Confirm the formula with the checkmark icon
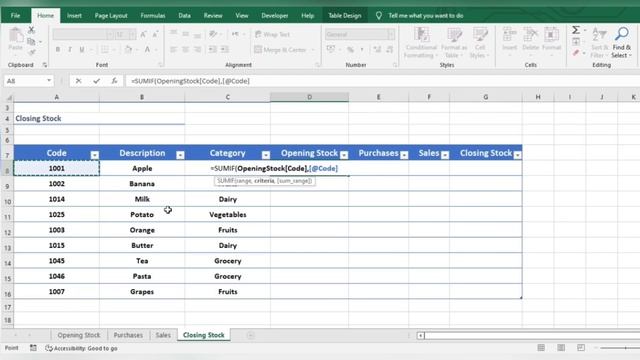 click(x=96, y=81)
